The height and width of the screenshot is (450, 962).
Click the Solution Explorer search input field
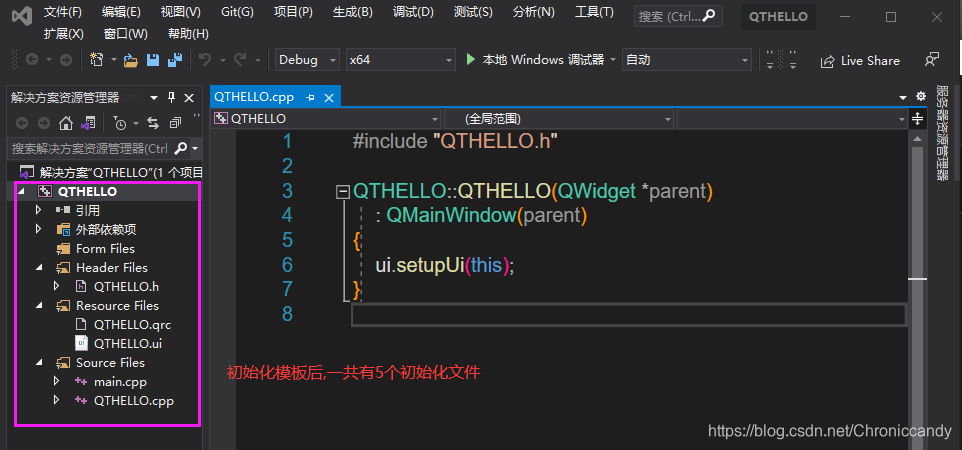(90, 149)
